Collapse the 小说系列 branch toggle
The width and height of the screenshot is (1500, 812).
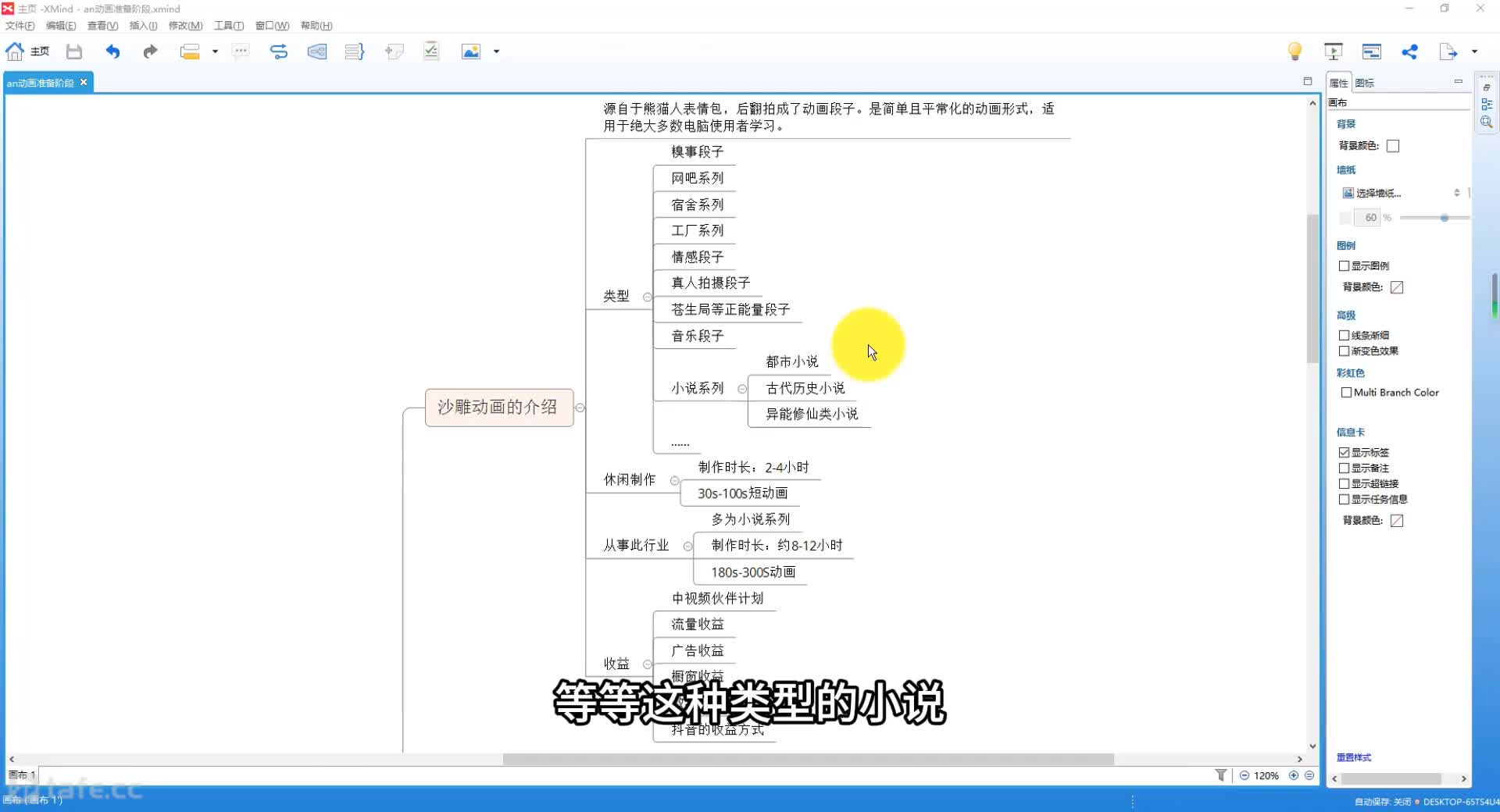coord(742,389)
